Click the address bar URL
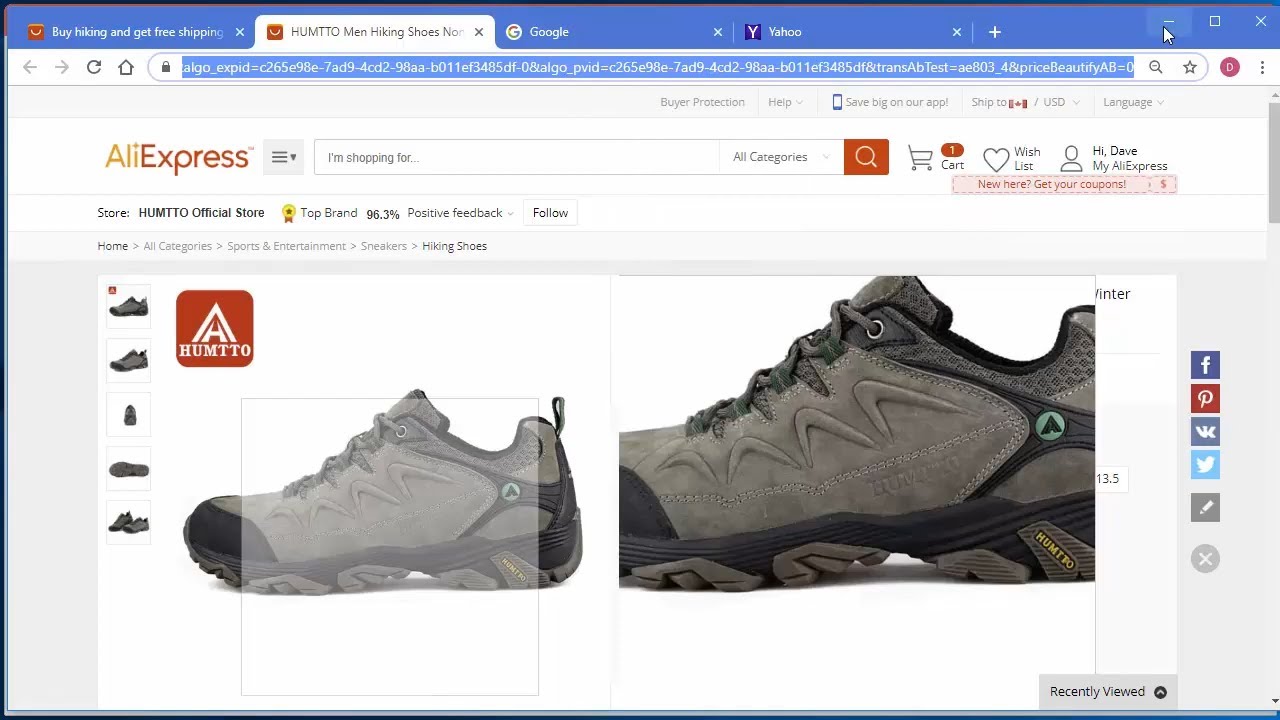The image size is (1280, 720). pos(658,67)
